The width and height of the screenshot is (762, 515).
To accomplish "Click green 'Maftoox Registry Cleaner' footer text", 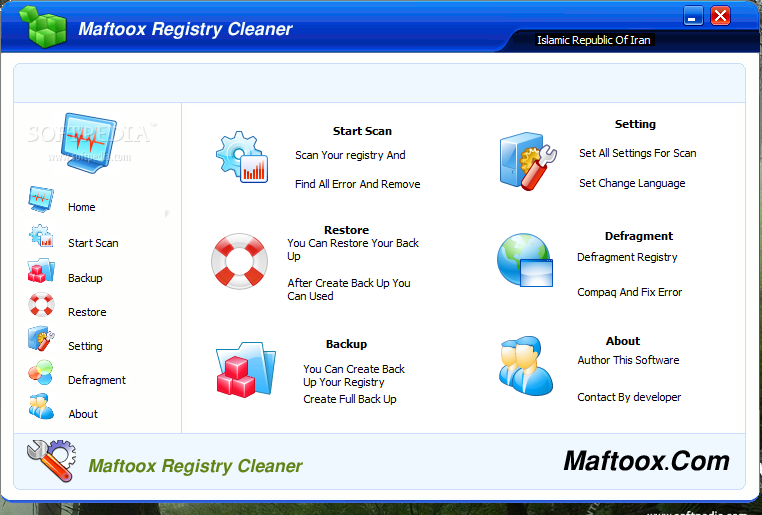I will (195, 466).
